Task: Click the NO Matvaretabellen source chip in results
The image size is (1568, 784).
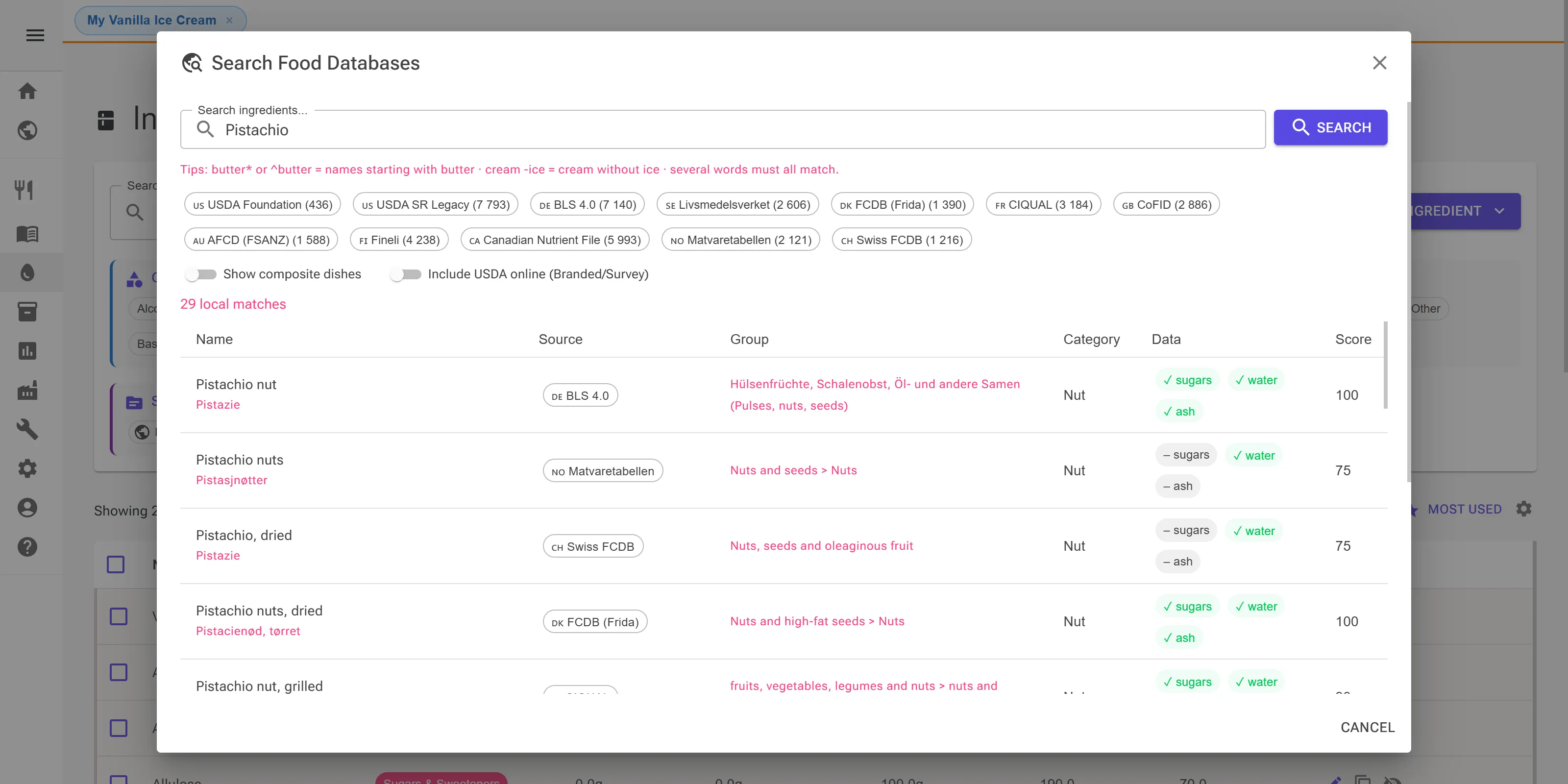Action: (603, 470)
